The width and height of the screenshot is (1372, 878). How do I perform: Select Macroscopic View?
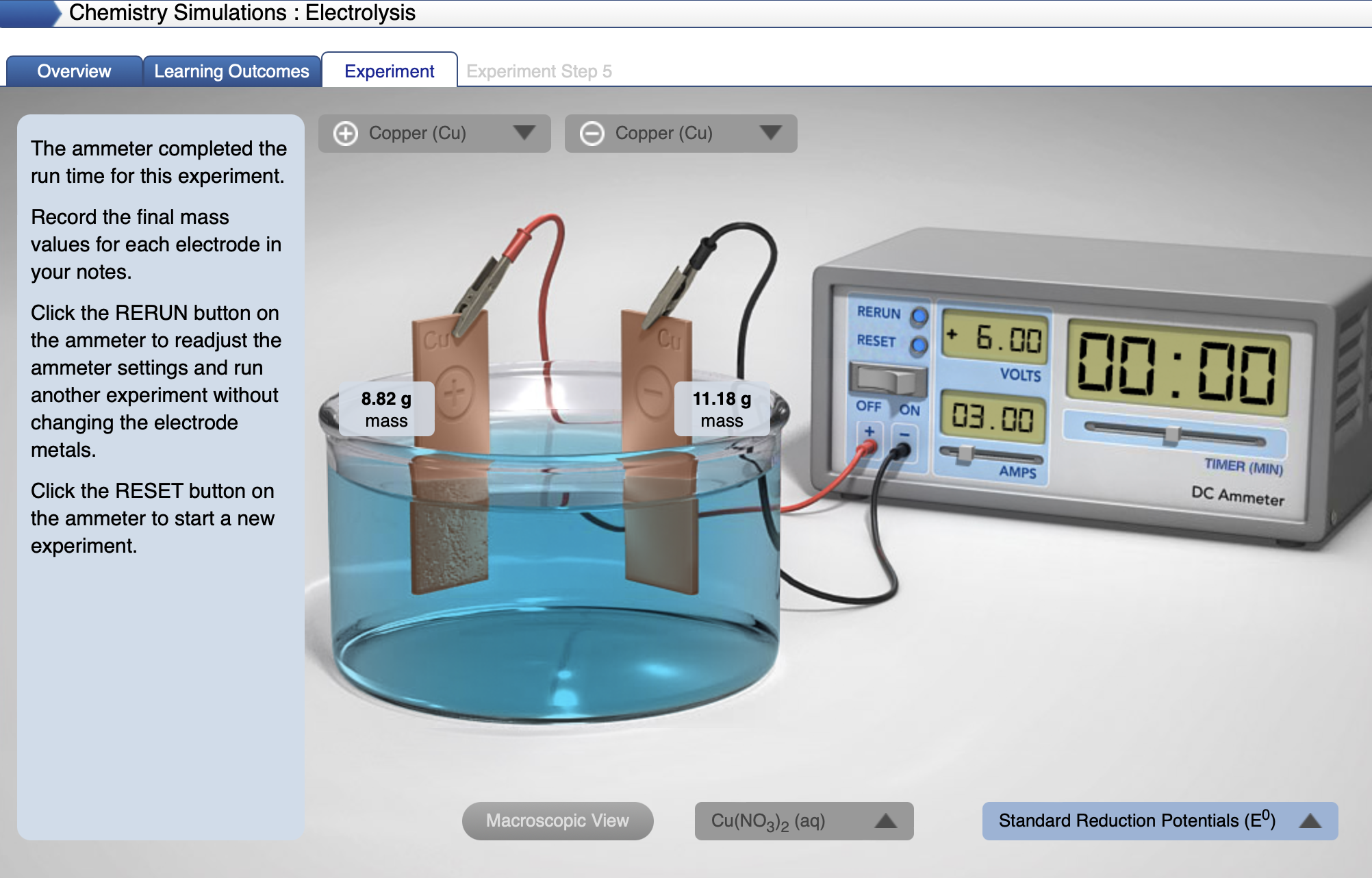point(557,820)
